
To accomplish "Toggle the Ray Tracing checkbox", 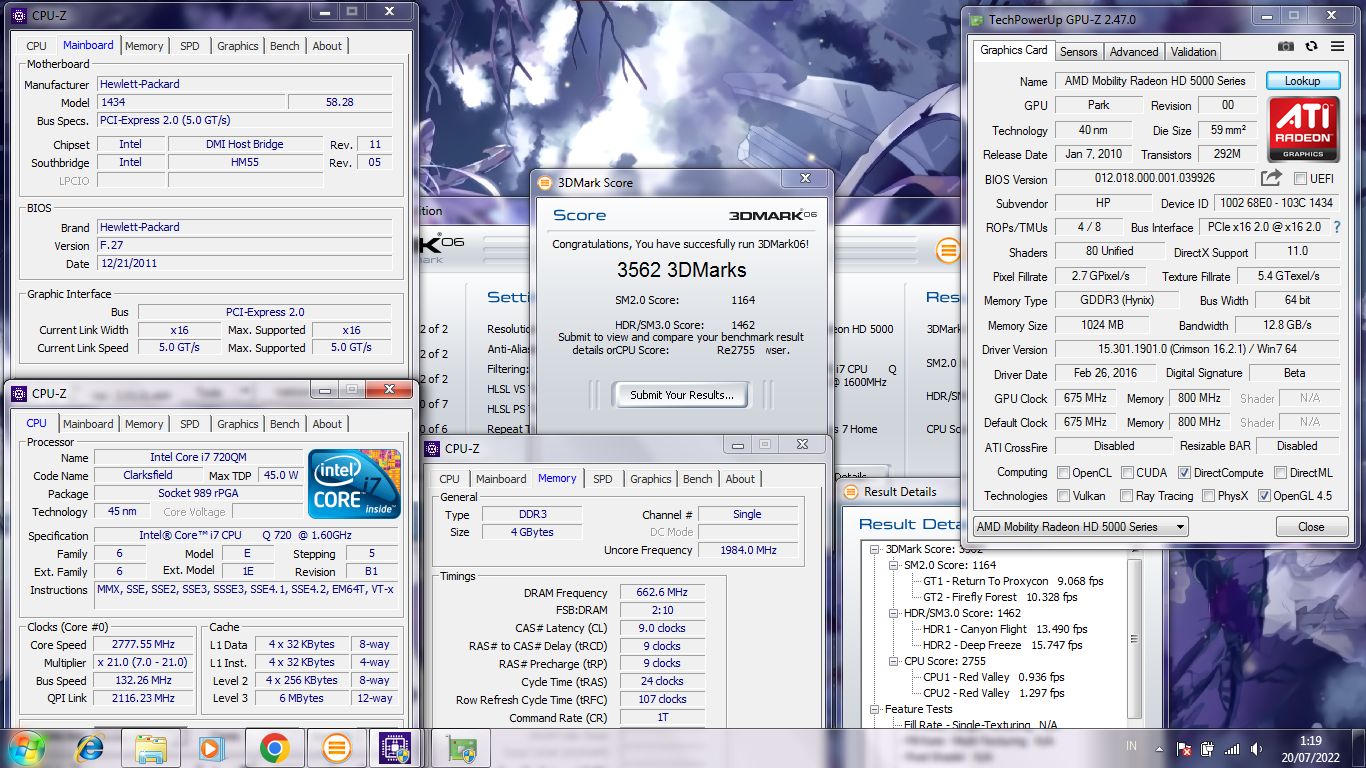I will 1127,495.
